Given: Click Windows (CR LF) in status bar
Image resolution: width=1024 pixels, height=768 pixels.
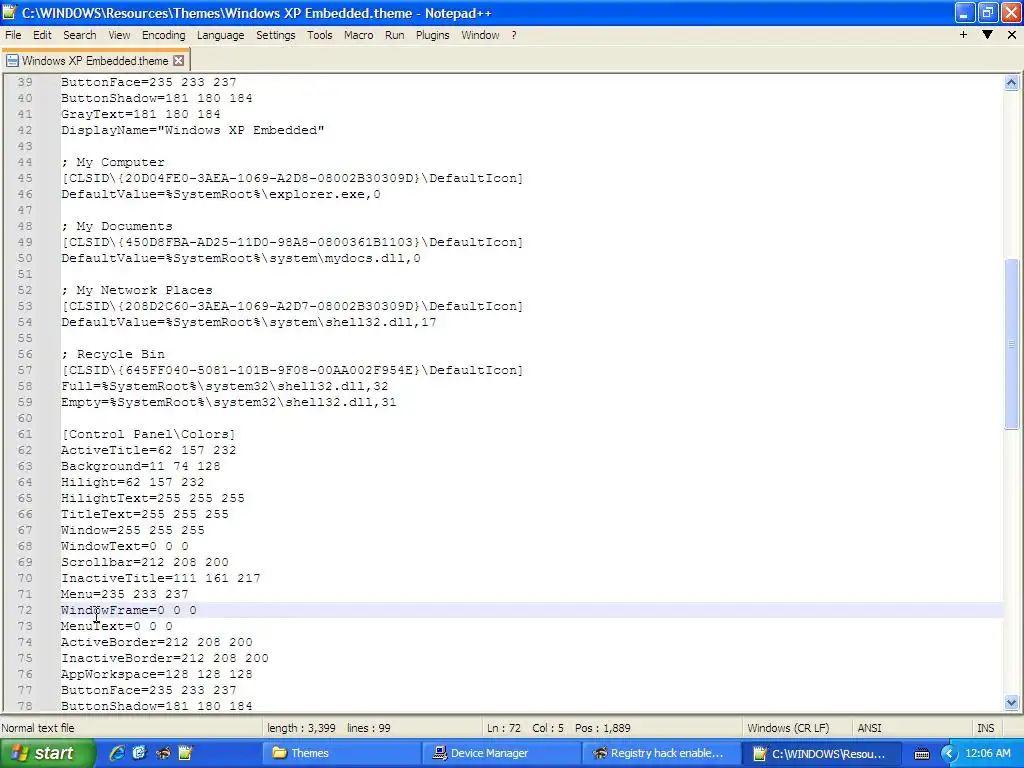Looking at the screenshot, I should tap(788, 728).
